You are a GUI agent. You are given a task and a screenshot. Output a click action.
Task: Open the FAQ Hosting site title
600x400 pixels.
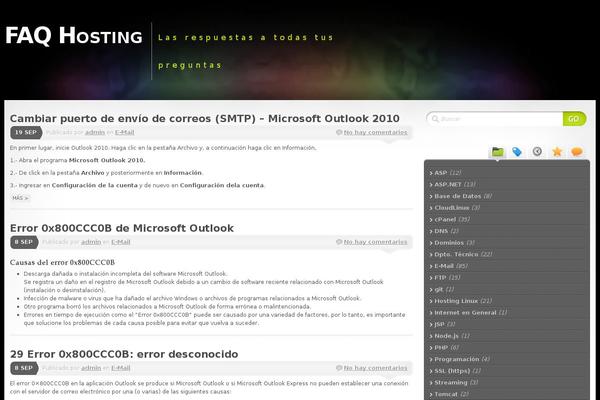tap(74, 36)
